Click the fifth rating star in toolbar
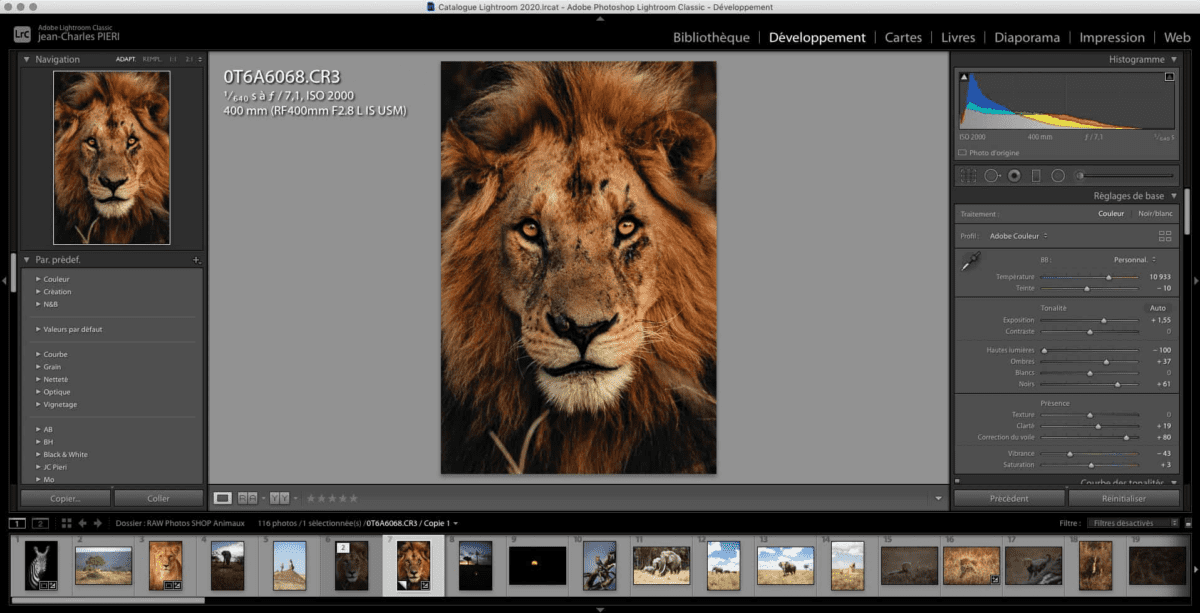Image resolution: width=1200 pixels, height=613 pixels. pyautogui.click(x=353, y=497)
